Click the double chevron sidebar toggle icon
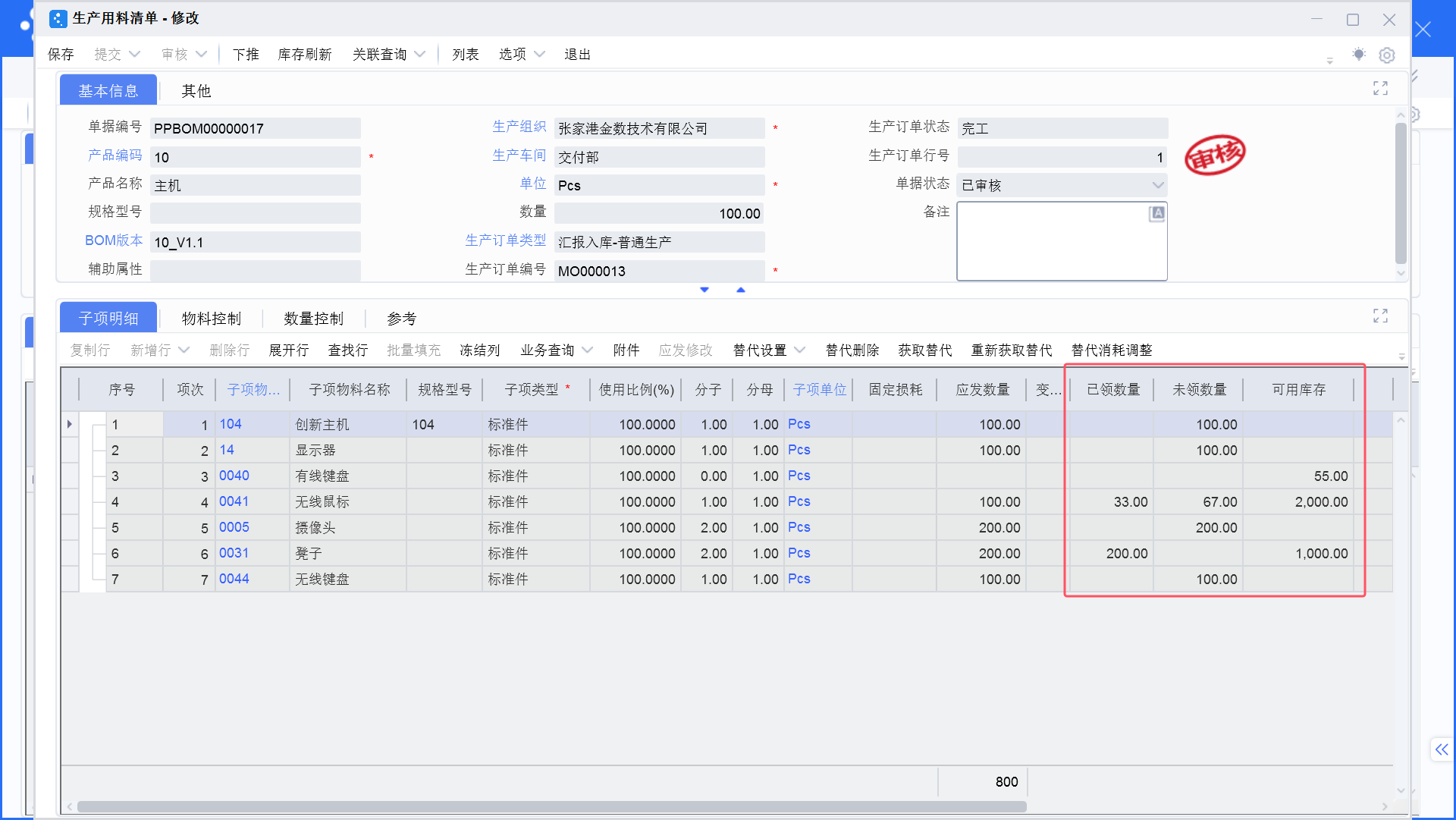This screenshot has width=1456, height=820. (x=1442, y=749)
